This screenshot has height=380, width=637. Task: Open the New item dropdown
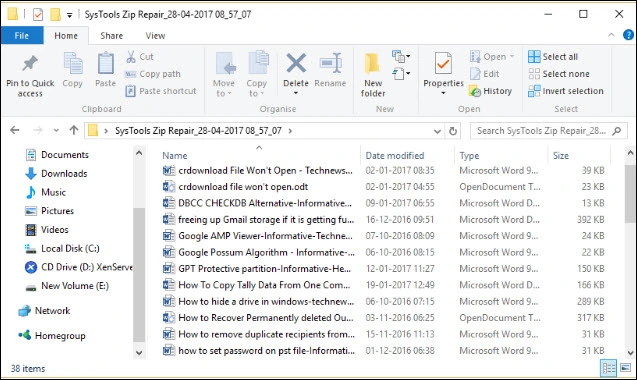click(x=401, y=56)
